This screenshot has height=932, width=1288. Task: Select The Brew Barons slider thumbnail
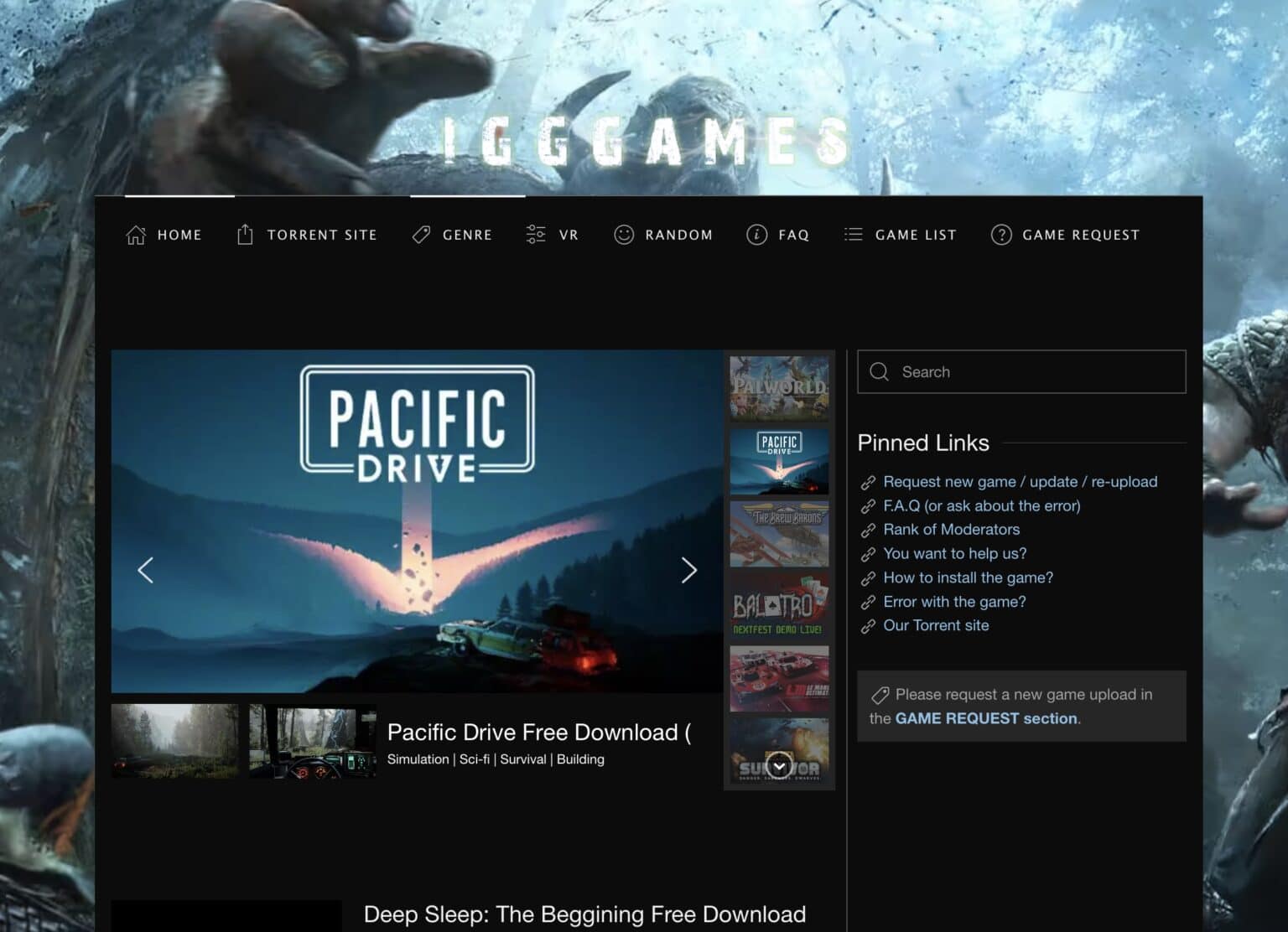(x=779, y=533)
